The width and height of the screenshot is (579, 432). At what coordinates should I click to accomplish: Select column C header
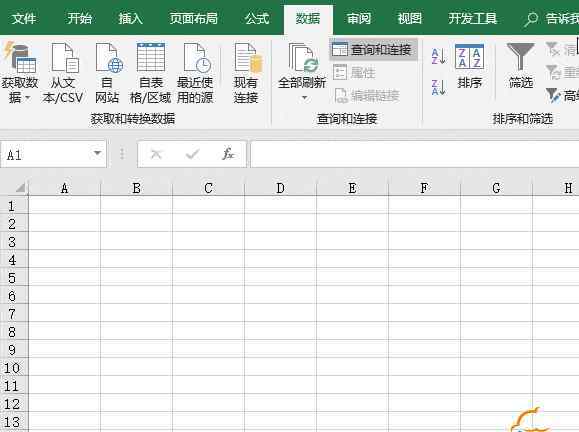click(208, 188)
